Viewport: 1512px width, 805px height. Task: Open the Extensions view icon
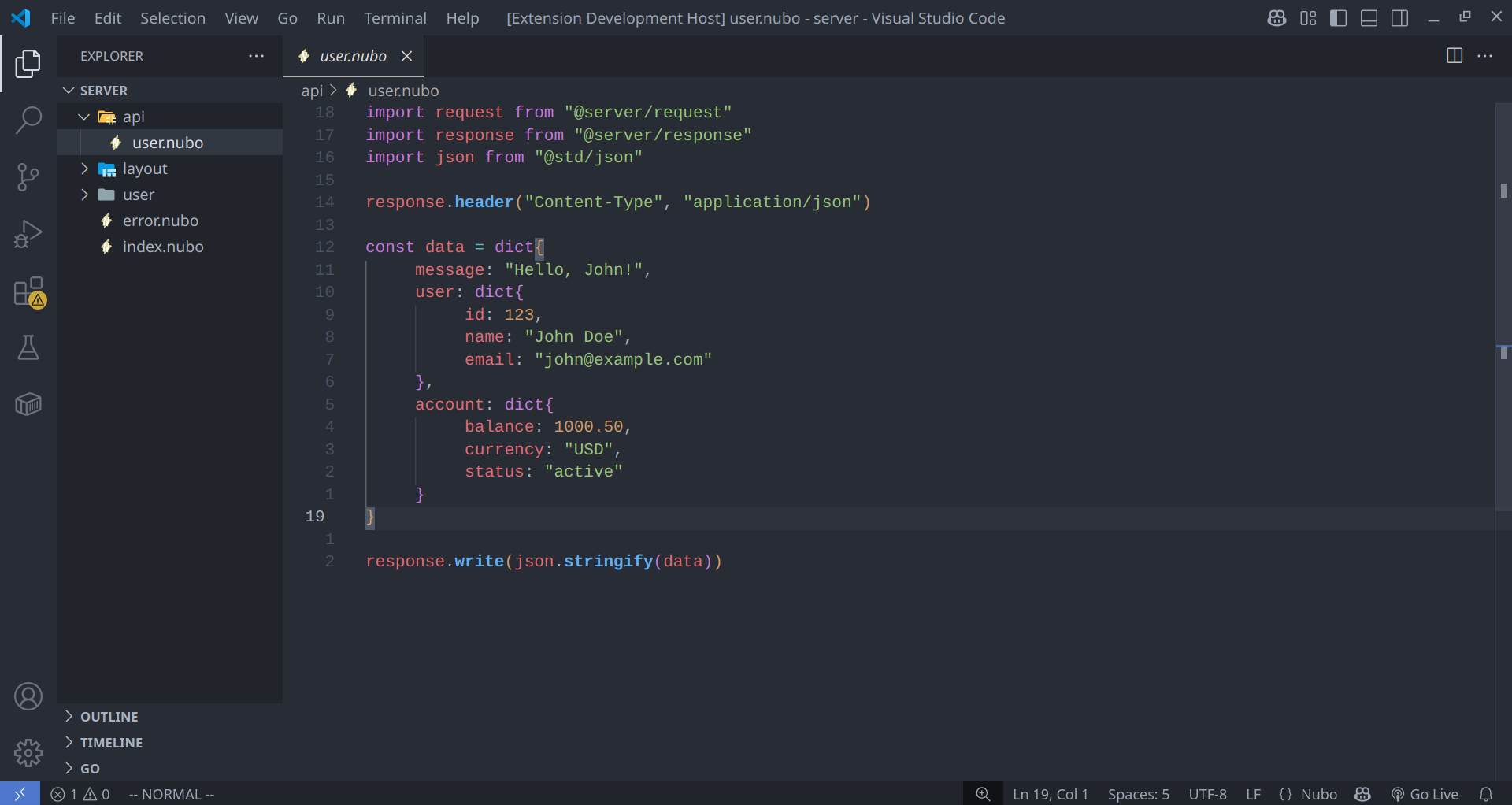tap(28, 291)
